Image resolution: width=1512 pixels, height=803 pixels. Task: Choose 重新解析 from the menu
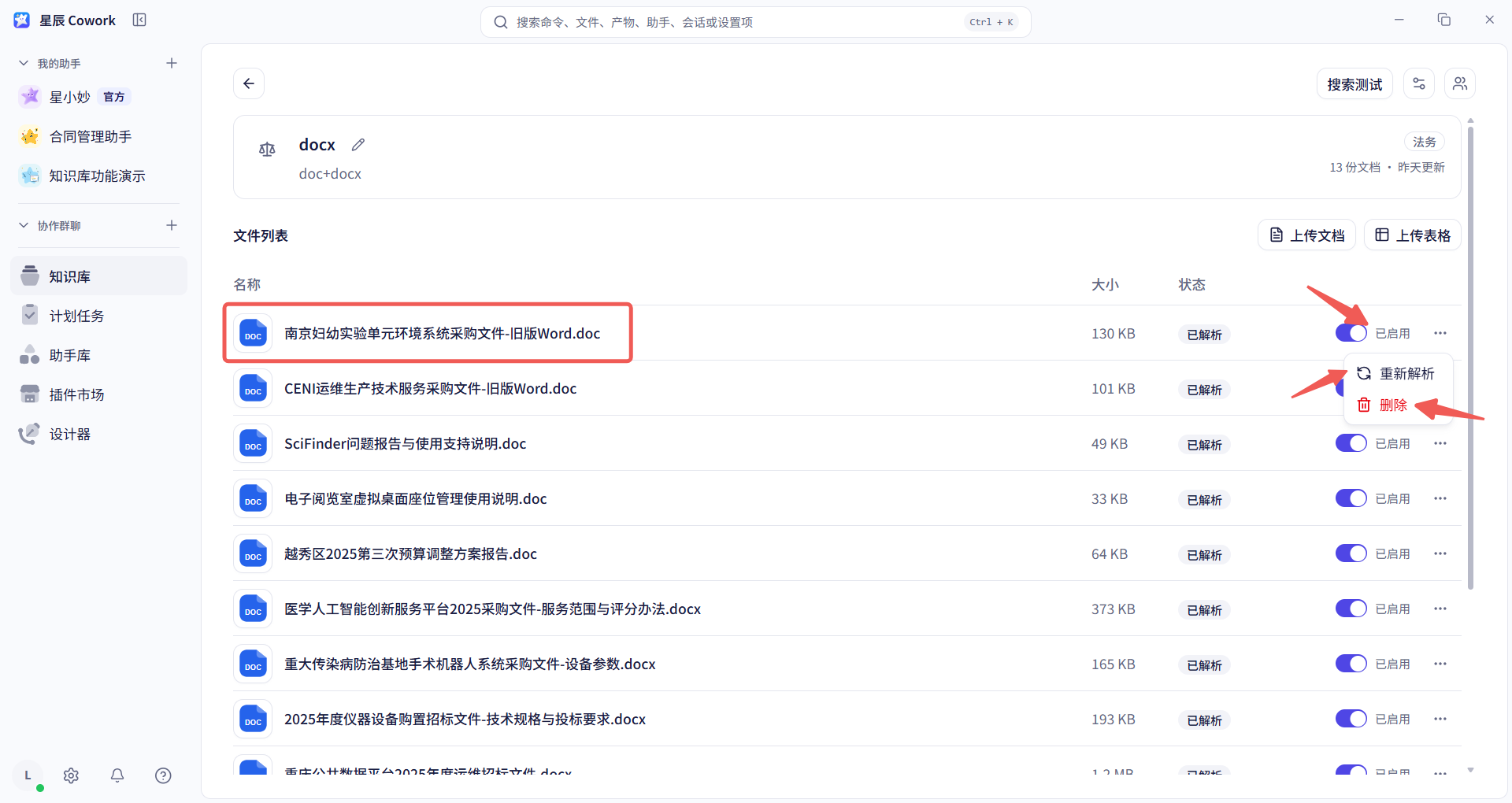pyautogui.click(x=1398, y=373)
